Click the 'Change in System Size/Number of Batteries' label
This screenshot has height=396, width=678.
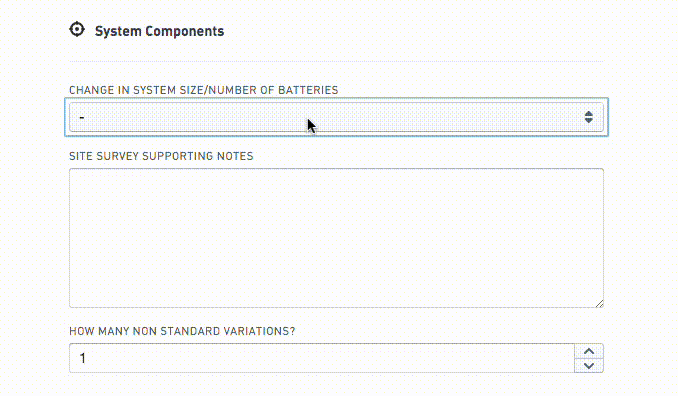pyautogui.click(x=204, y=90)
